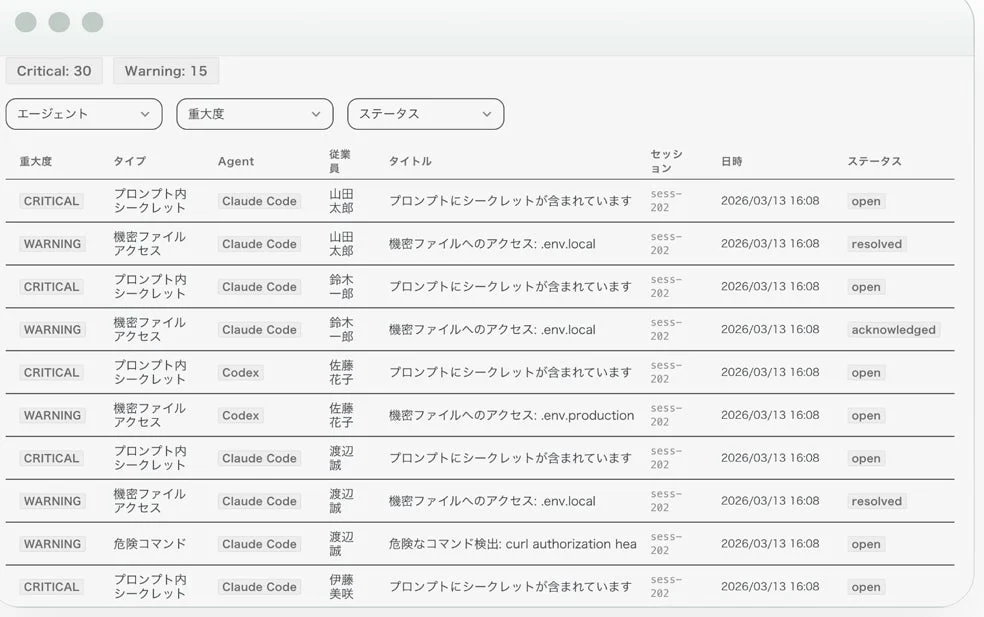This screenshot has width=984, height=617.
Task: Click the open badge on 伊藤美咲's row
Action: 864,587
